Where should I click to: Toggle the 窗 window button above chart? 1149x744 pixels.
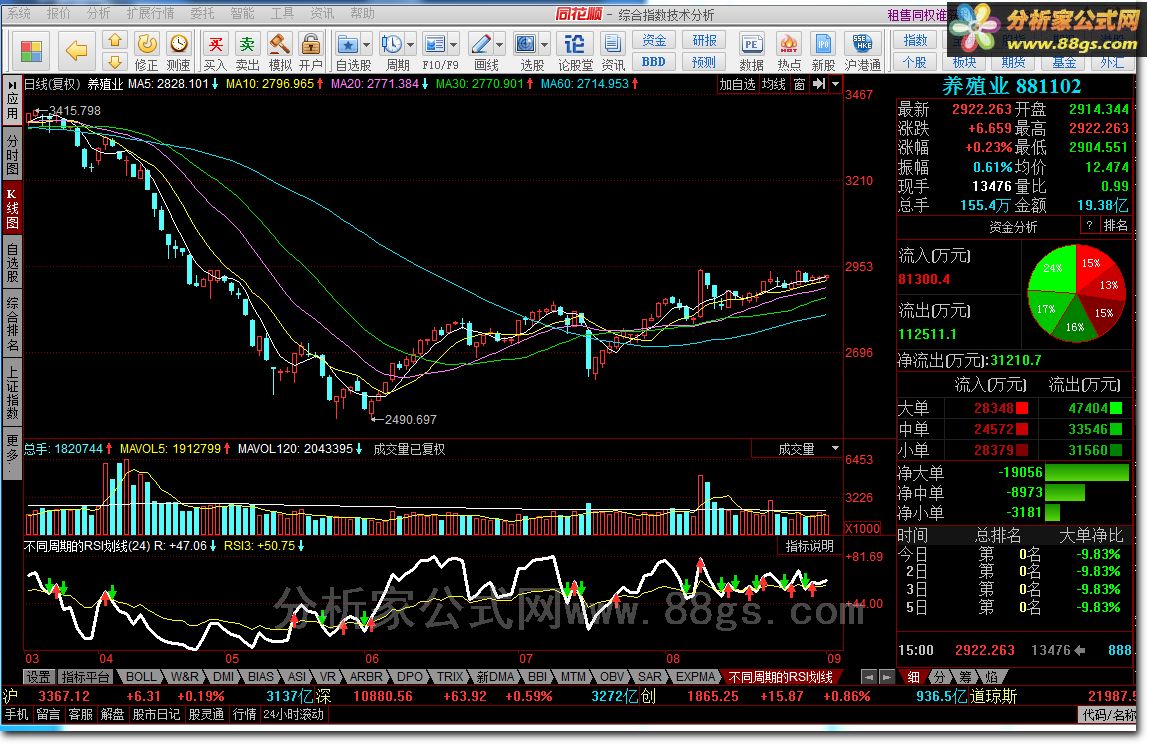(x=799, y=84)
